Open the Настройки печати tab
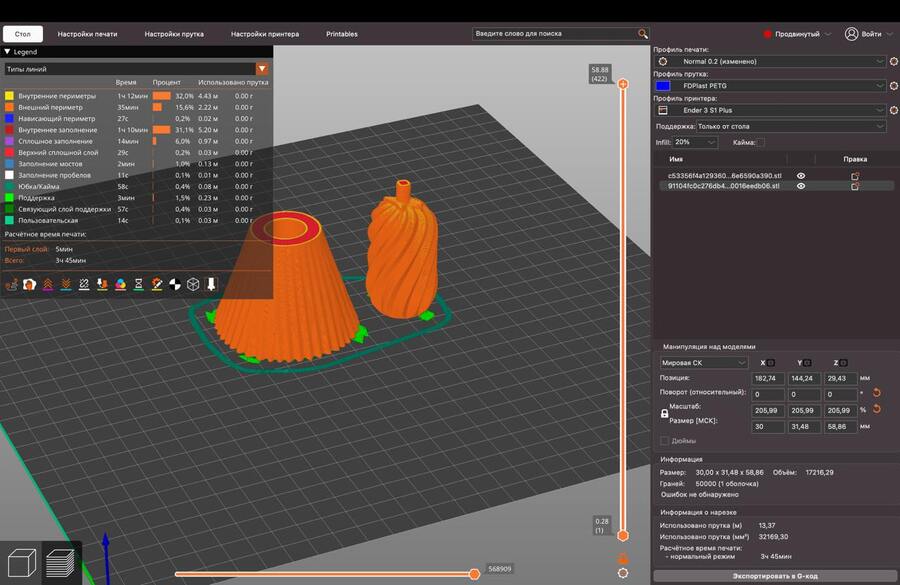The width and height of the screenshot is (900, 585). click(x=87, y=34)
